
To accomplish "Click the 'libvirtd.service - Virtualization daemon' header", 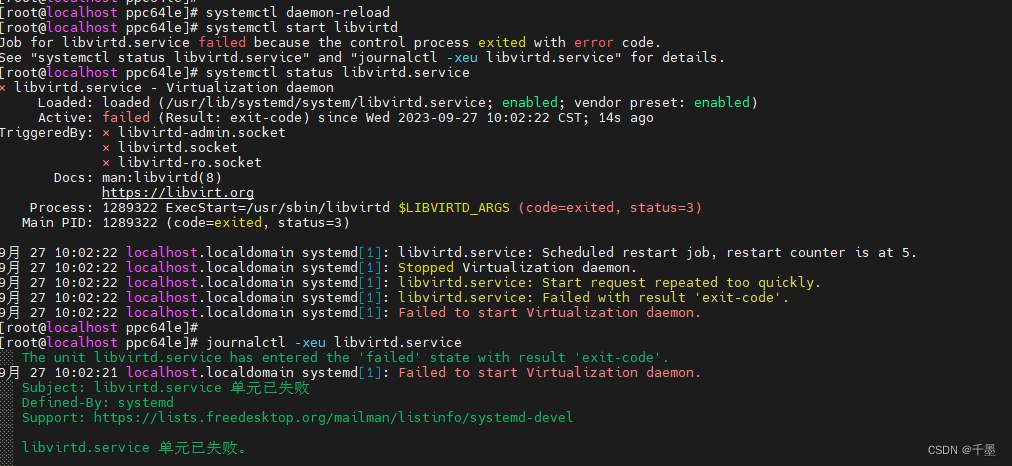I will pyautogui.click(x=174, y=87).
